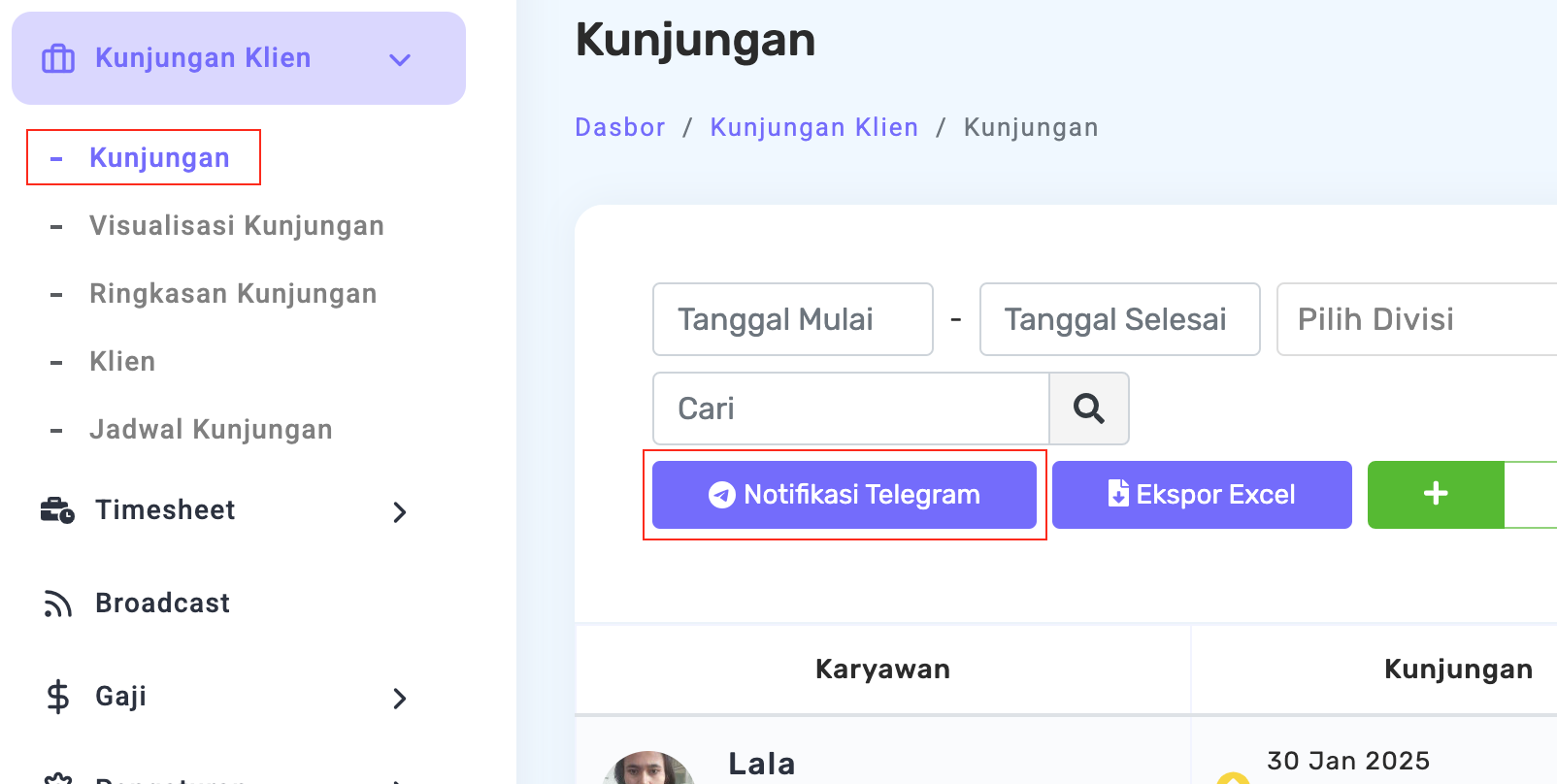Screen dimensions: 1557x784
Task: Select the employee name Lala
Action: pyautogui.click(x=762, y=764)
